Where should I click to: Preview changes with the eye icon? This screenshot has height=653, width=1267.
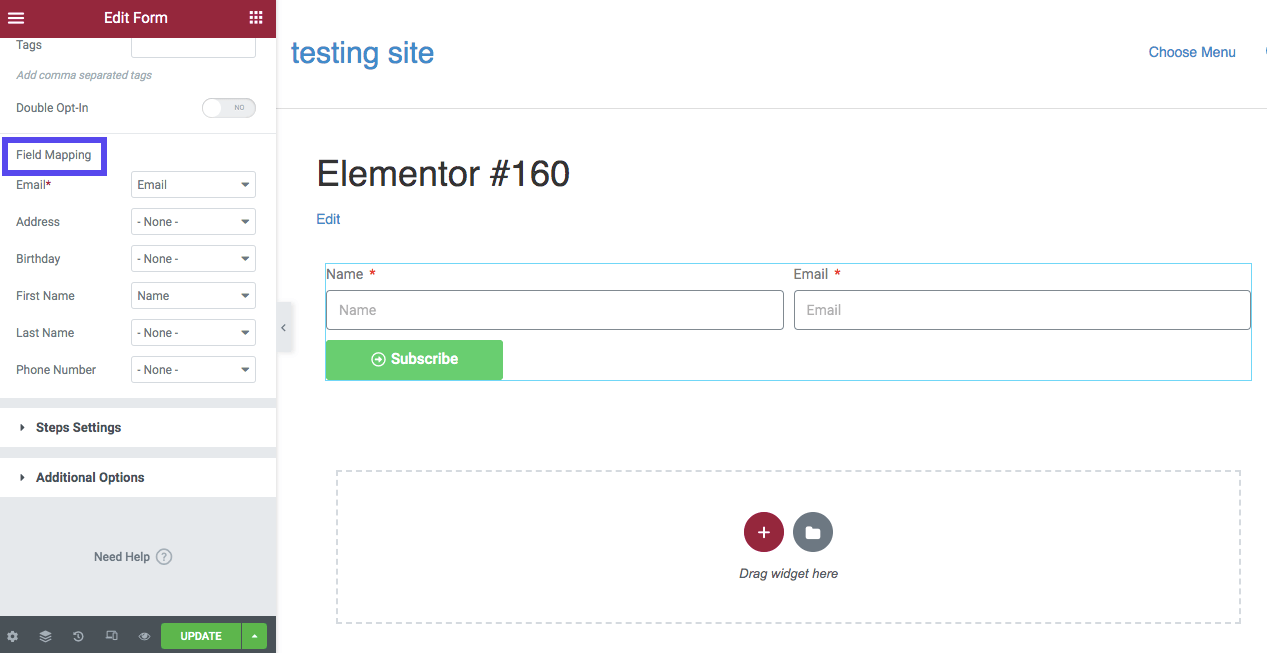[144, 635]
